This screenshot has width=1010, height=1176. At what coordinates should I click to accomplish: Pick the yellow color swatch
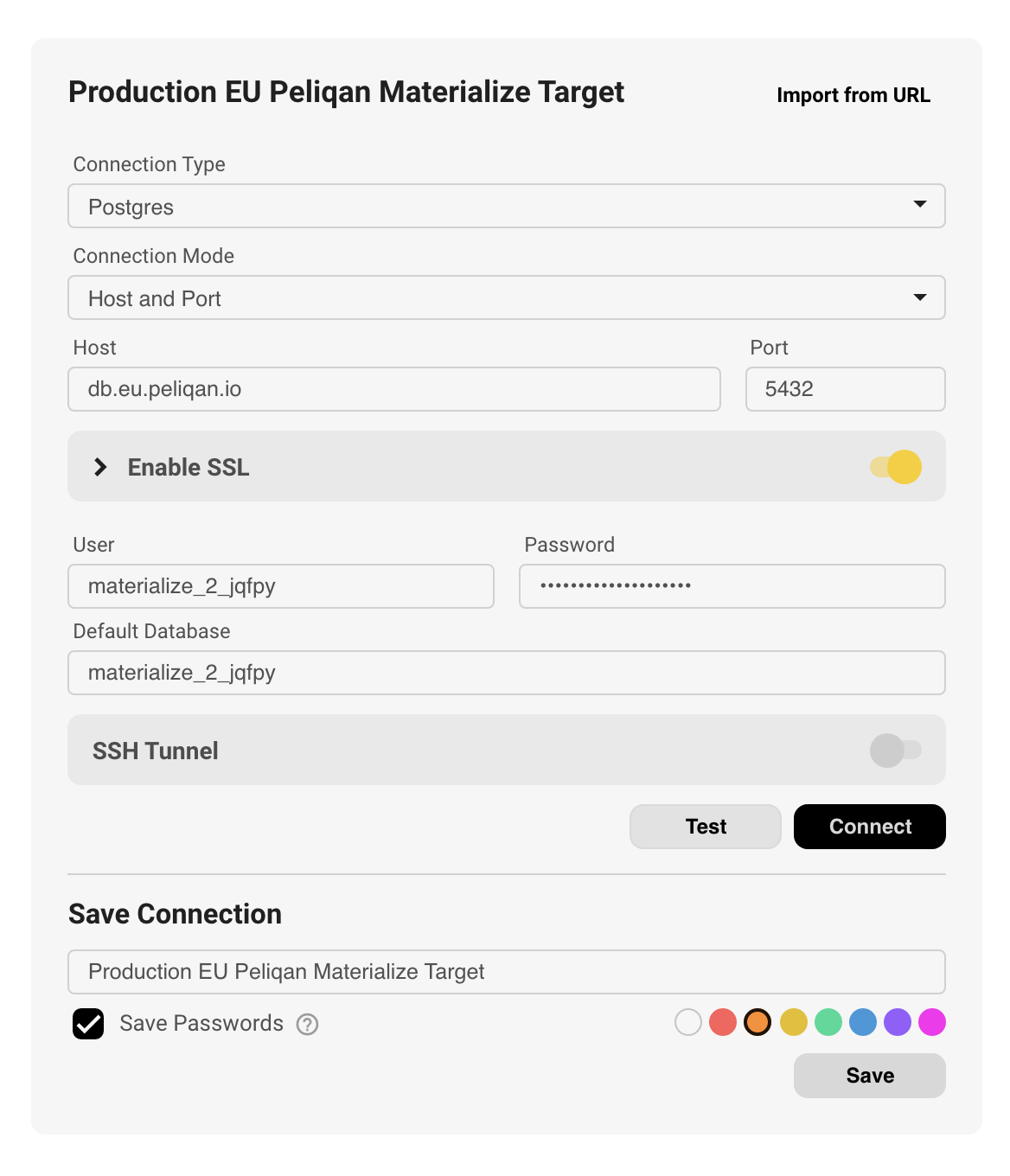tap(794, 1022)
